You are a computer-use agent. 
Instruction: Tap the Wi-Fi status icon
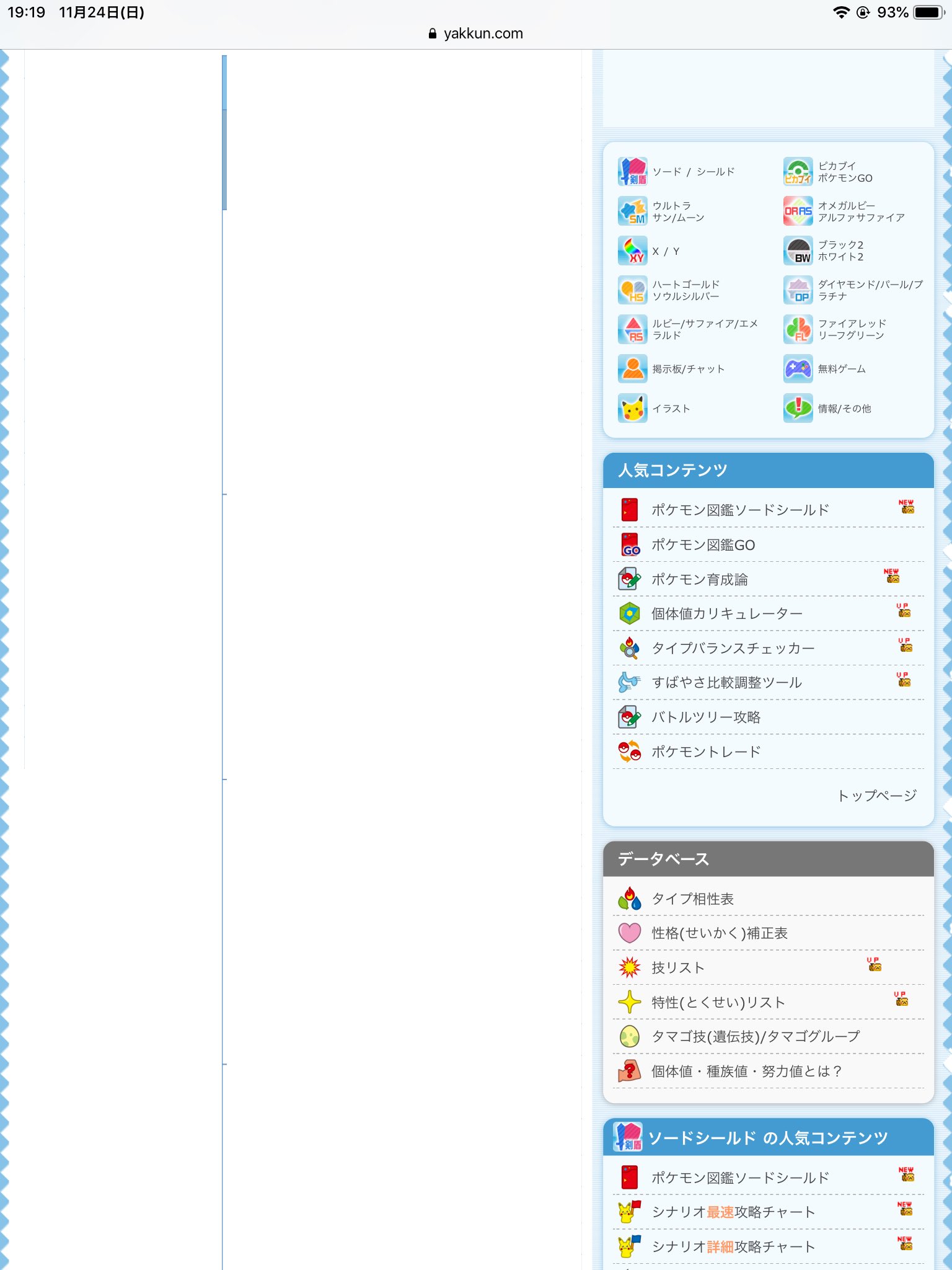(x=841, y=12)
